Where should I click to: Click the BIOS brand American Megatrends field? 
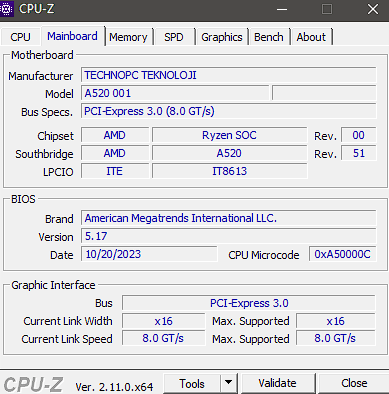tap(229, 218)
